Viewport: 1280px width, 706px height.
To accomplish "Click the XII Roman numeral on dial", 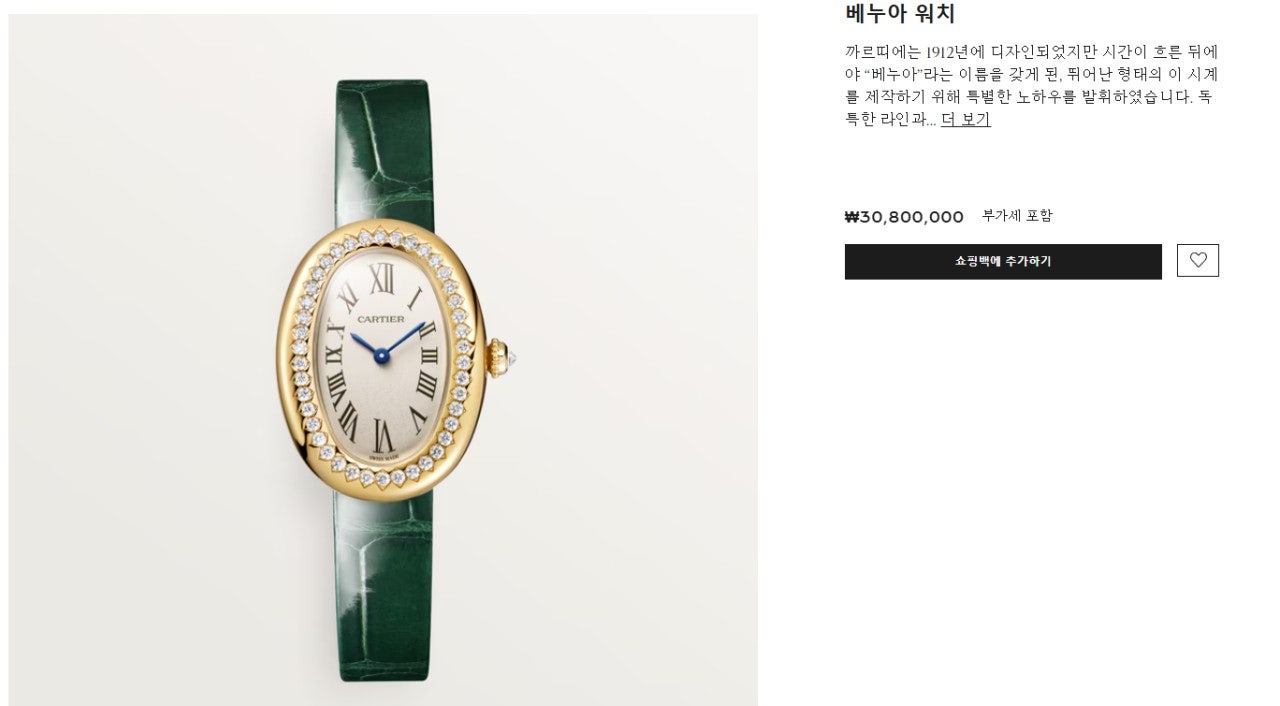I will pos(381,279).
